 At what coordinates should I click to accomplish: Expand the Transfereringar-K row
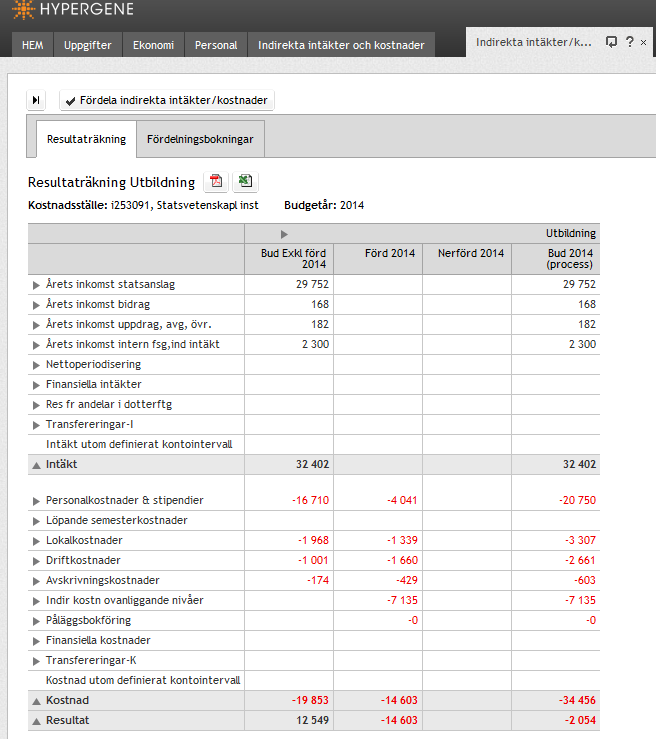36,661
